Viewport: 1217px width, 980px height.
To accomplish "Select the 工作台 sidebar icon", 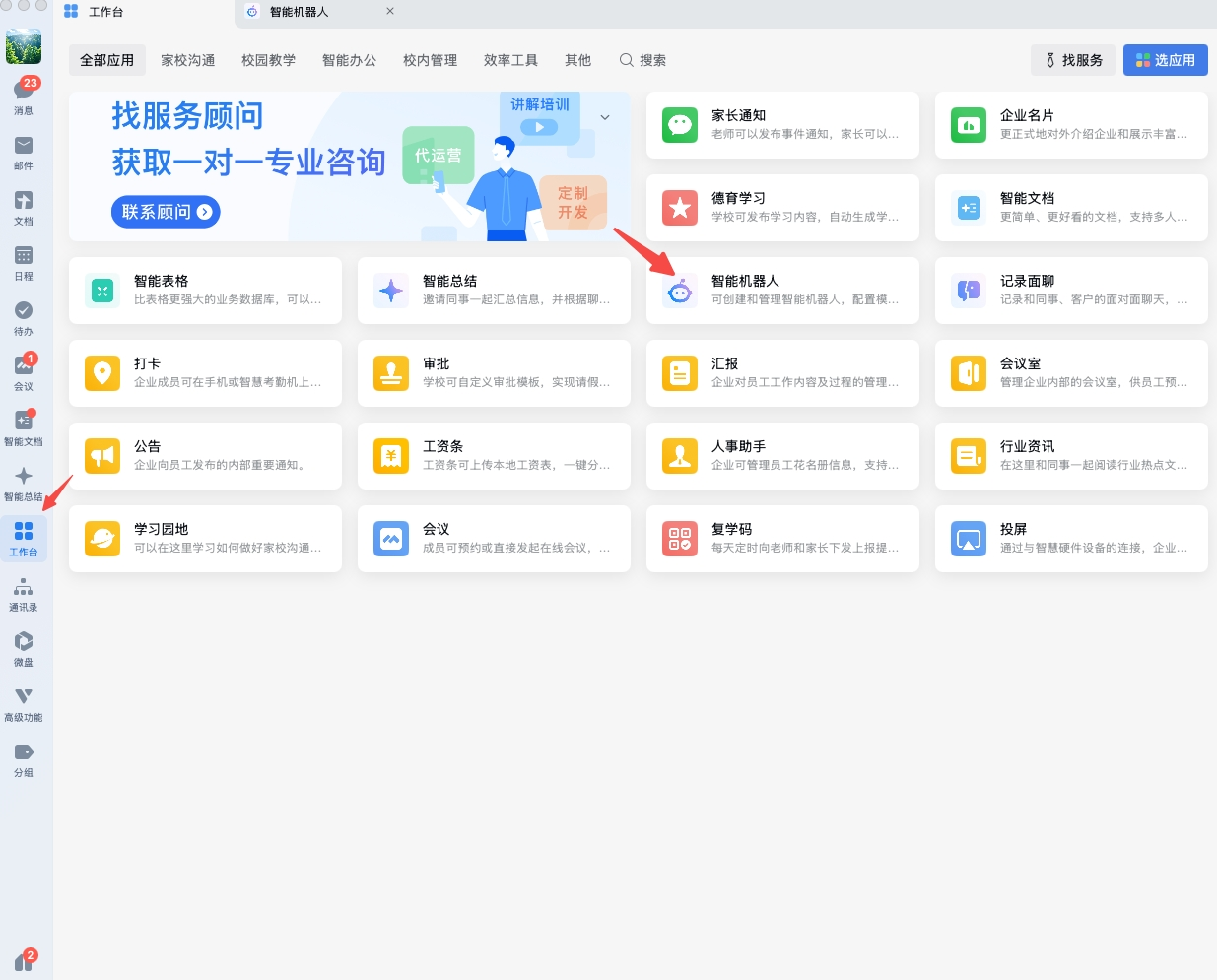I will [x=24, y=538].
